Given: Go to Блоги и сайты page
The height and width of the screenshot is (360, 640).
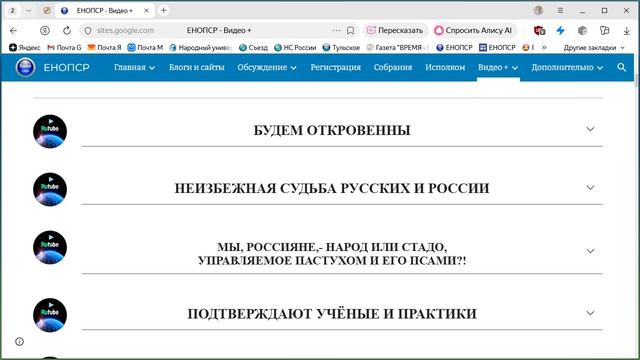Looking at the screenshot, I should click(x=197, y=67).
